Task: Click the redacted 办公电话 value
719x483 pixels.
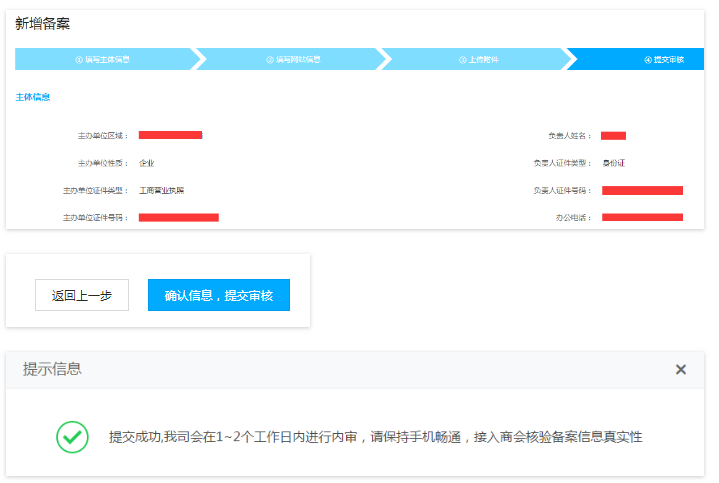Action: pyautogui.click(x=642, y=217)
